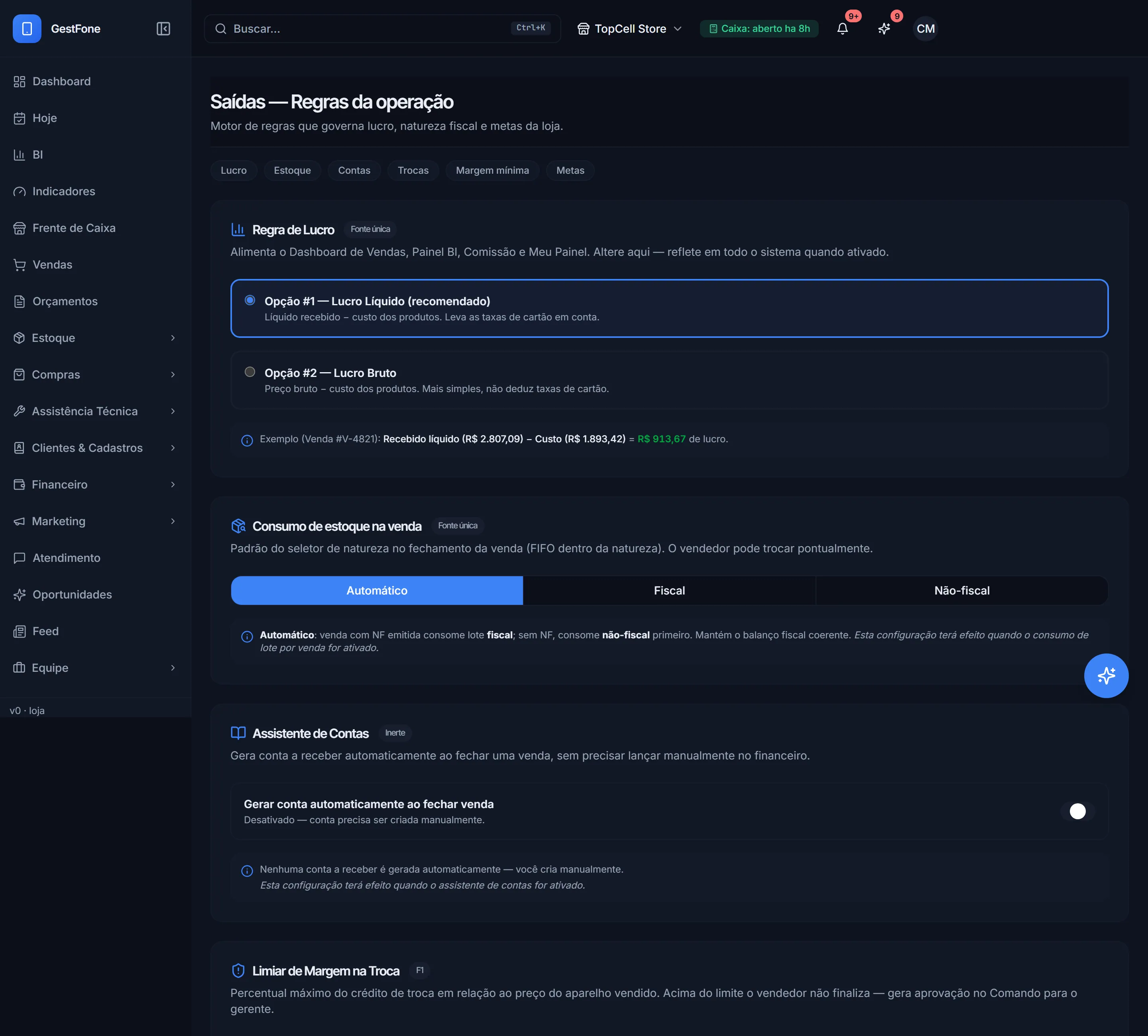Set stock consumption to Automático

(x=377, y=590)
